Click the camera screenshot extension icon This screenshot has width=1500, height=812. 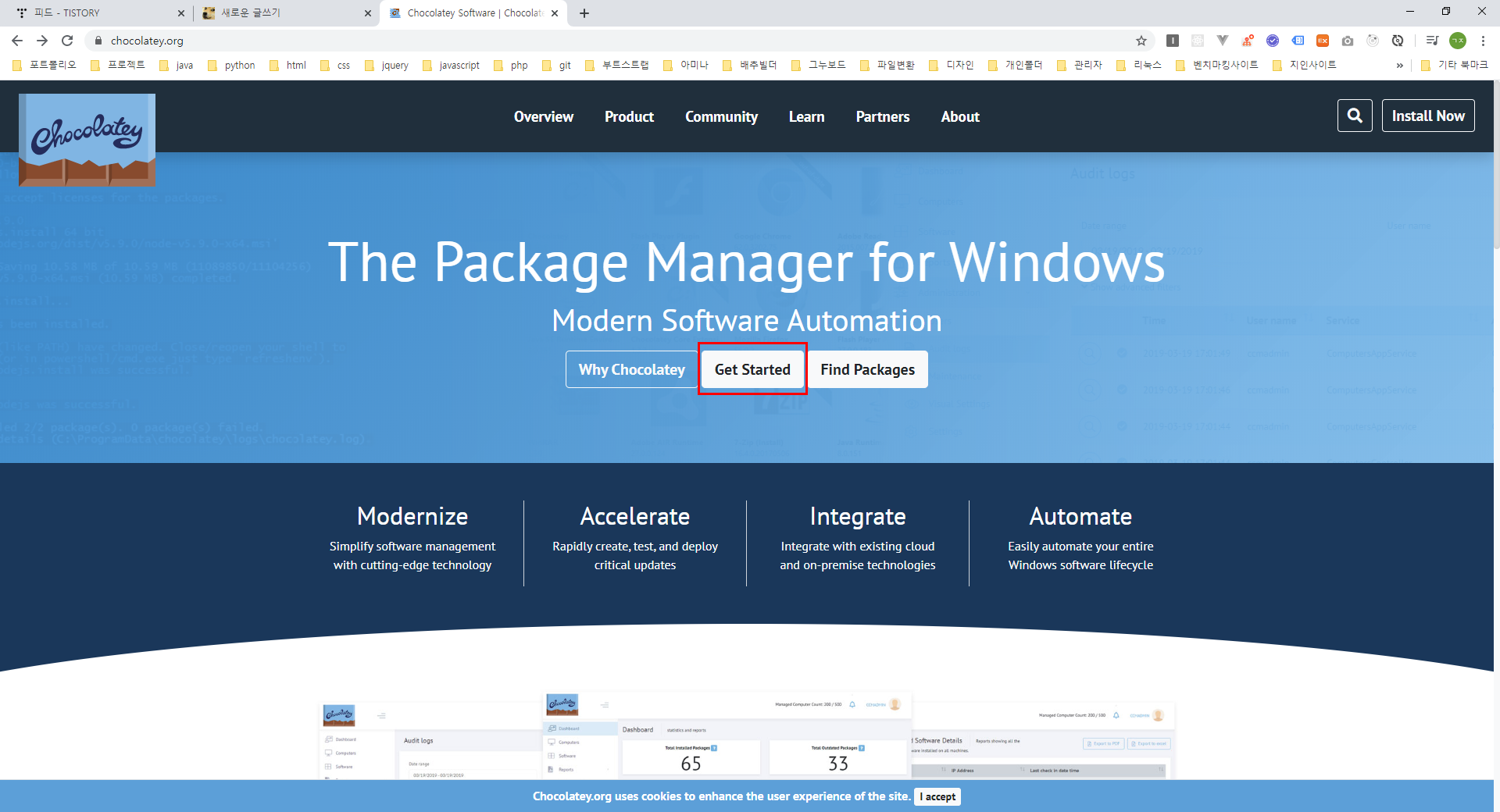click(1348, 41)
